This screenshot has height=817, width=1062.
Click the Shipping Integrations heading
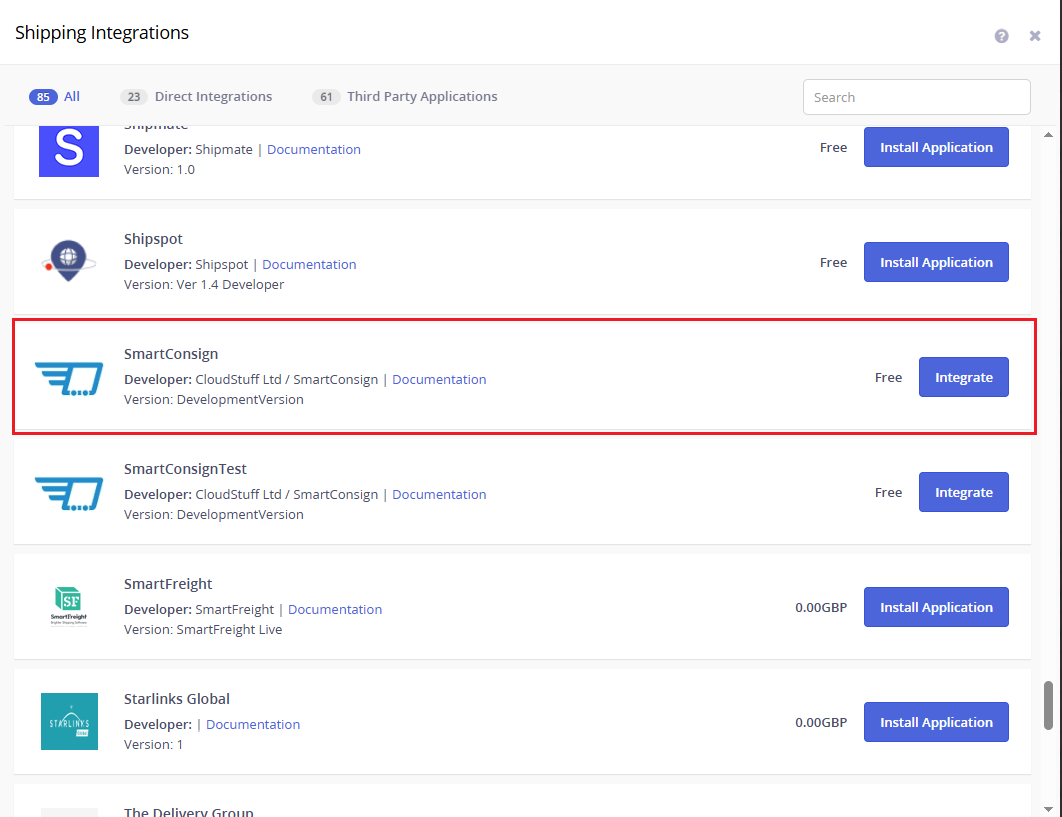102,33
